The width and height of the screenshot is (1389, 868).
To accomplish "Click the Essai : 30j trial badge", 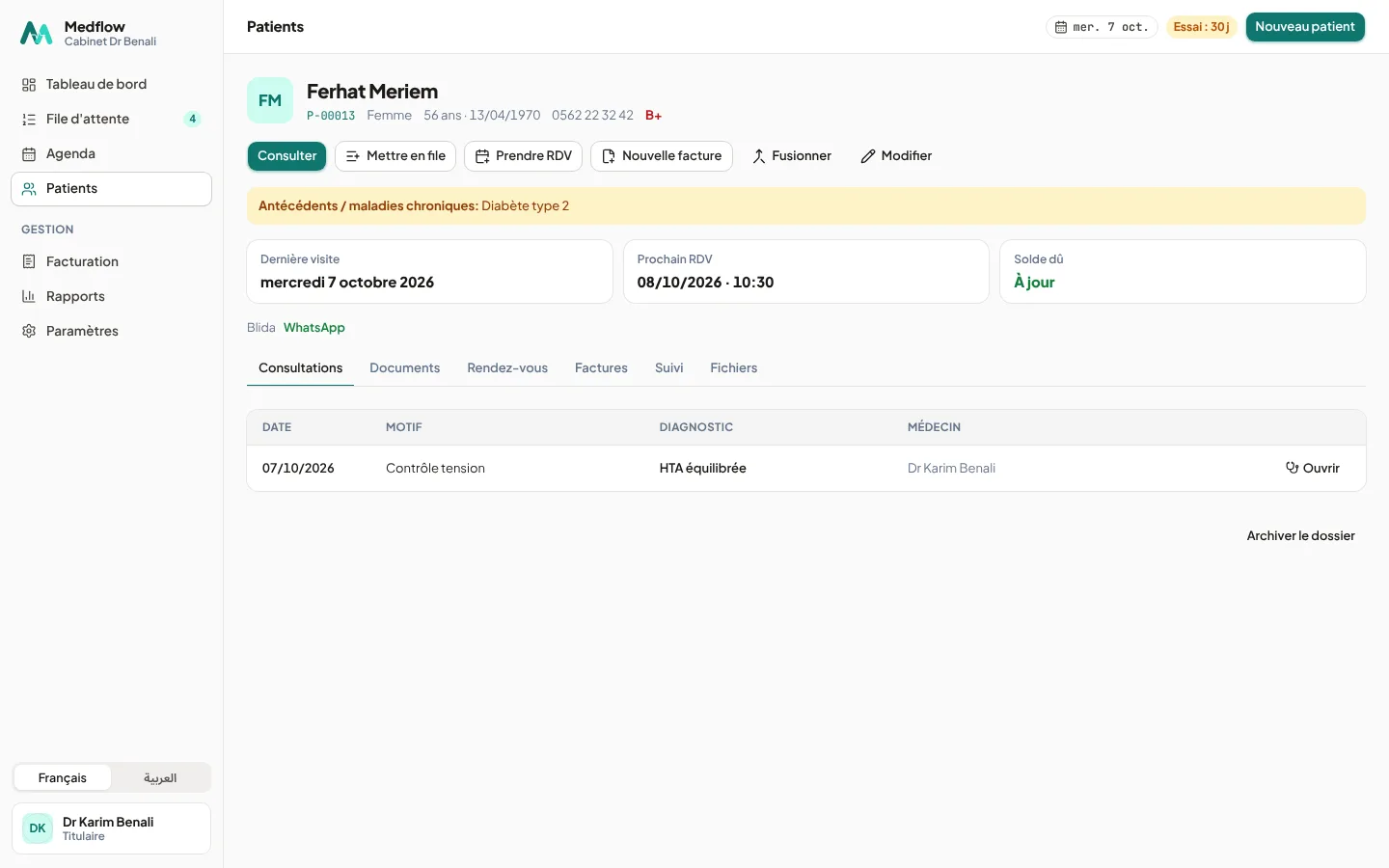I will click(1202, 27).
